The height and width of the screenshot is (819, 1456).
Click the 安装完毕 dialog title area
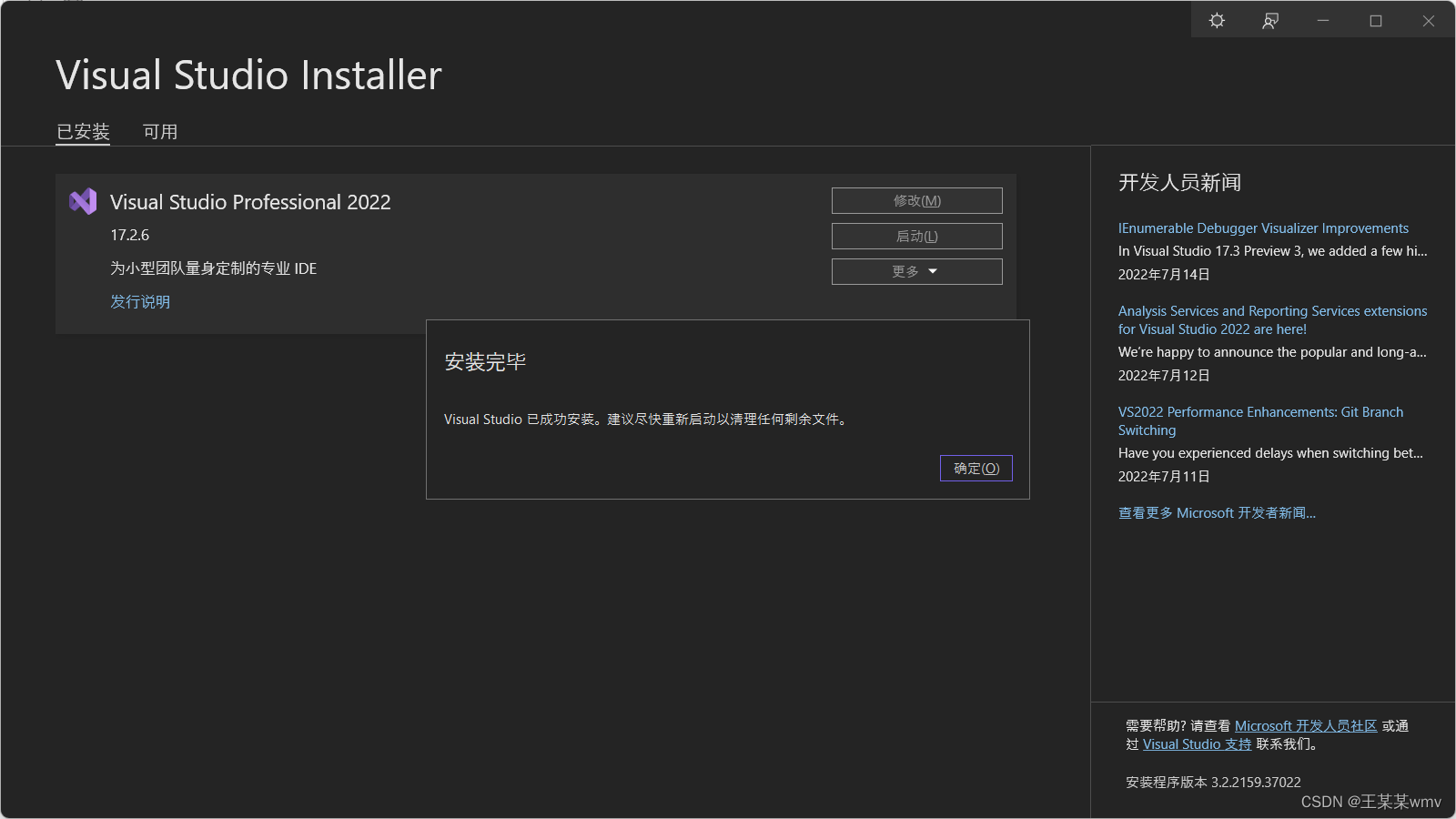pos(486,360)
